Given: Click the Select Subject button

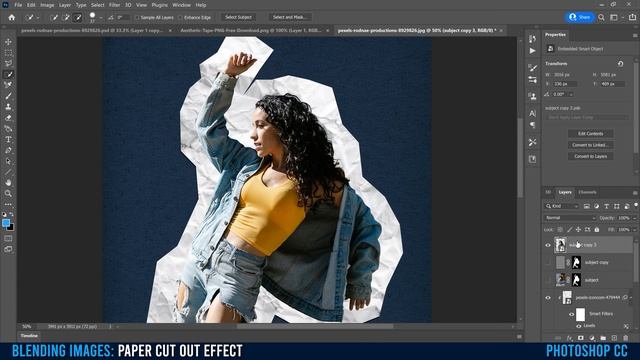Looking at the screenshot, I should [238, 17].
